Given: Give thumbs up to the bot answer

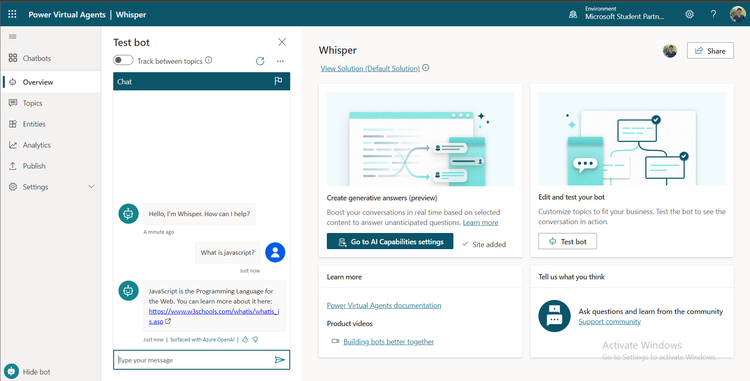Looking at the screenshot, I should tap(245, 339).
